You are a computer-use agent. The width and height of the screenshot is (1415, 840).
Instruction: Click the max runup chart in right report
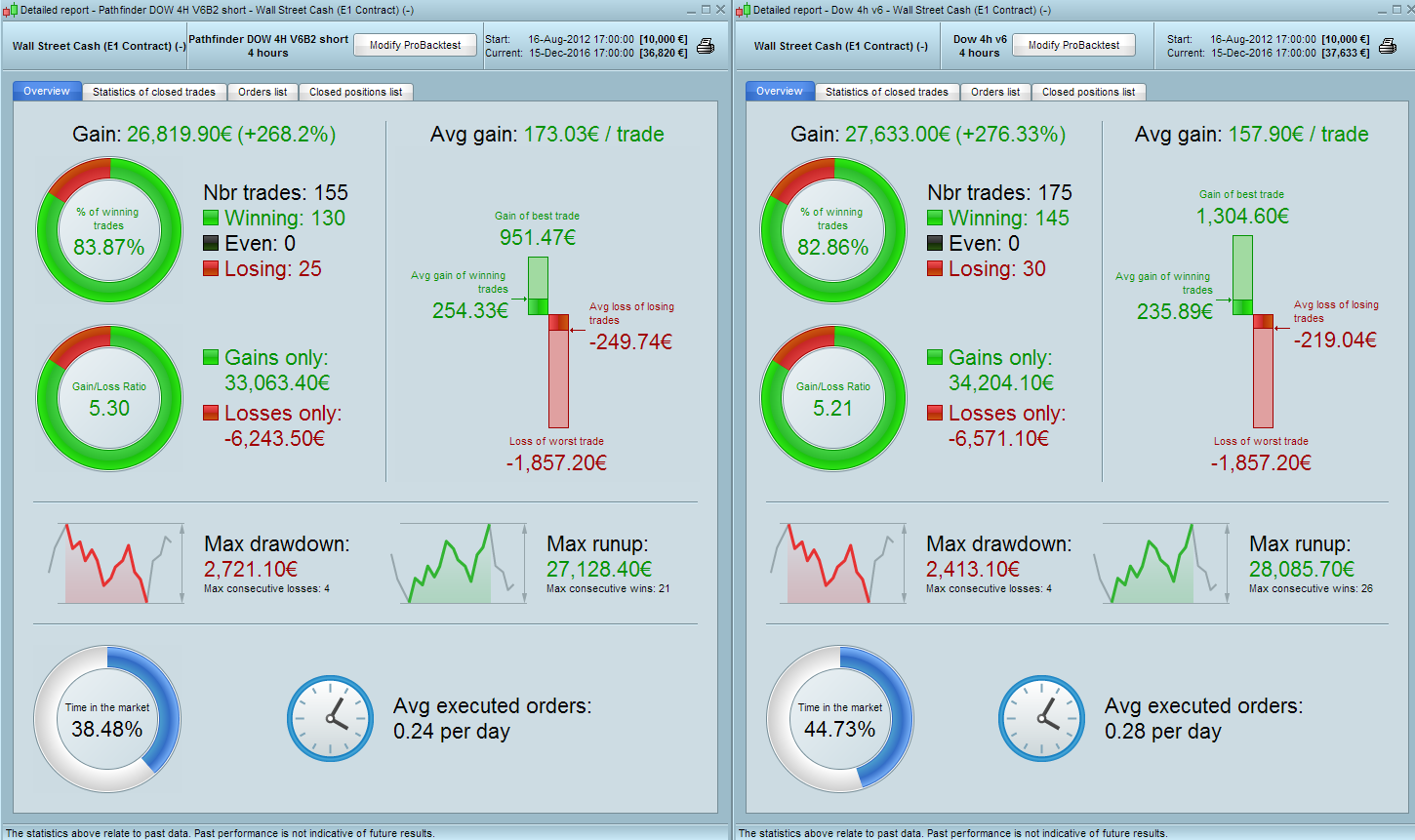tap(1161, 564)
